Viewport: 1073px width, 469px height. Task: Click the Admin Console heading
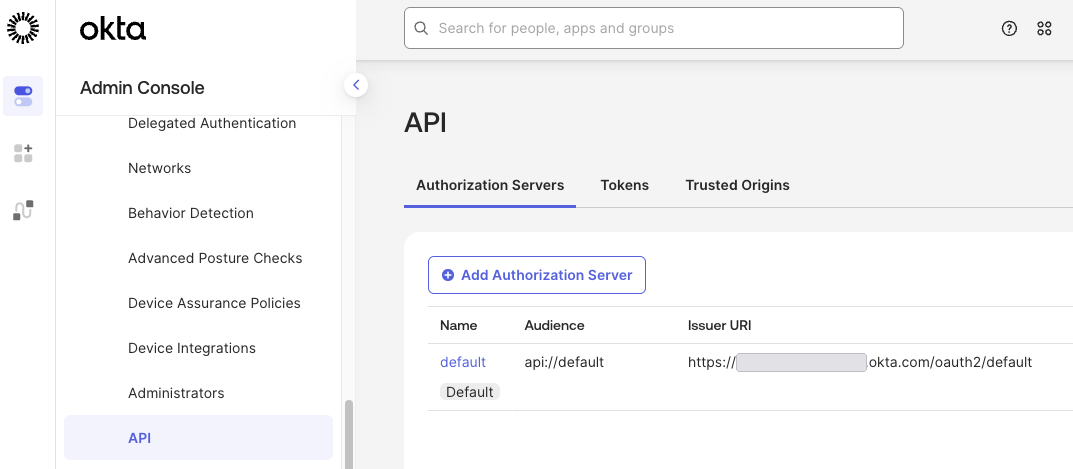(x=142, y=88)
